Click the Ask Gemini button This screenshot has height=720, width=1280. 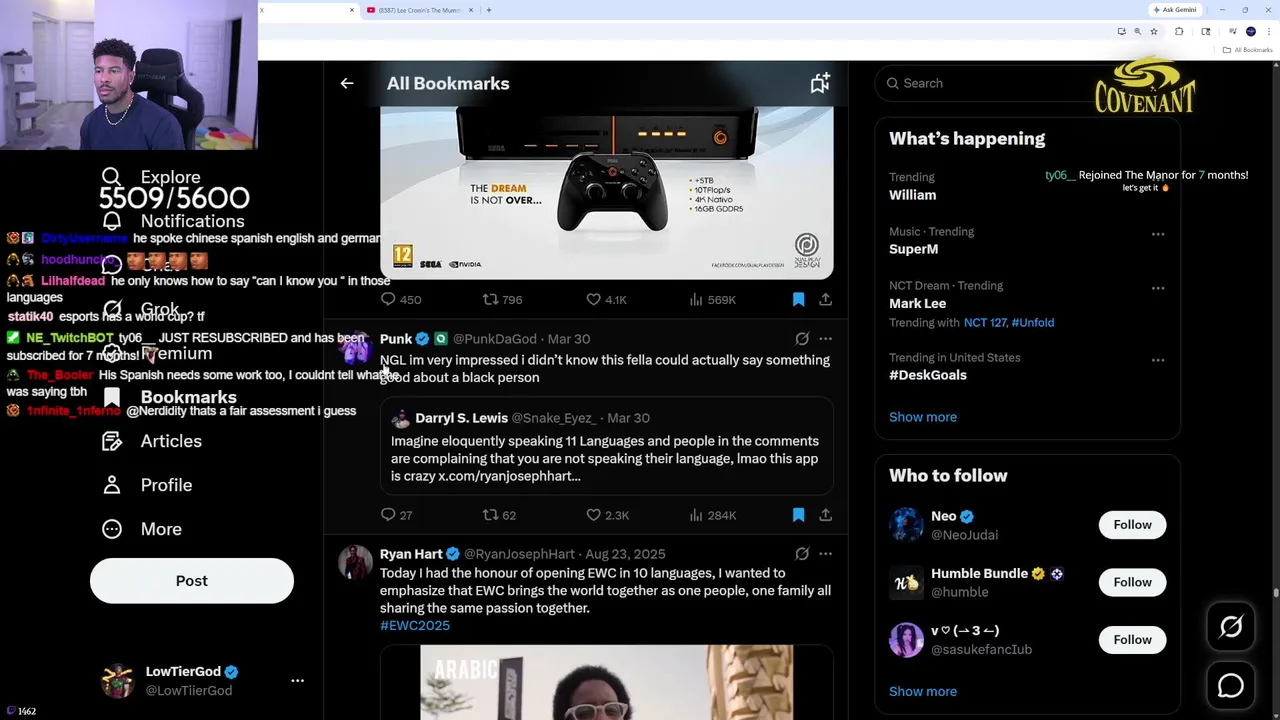(x=1175, y=10)
